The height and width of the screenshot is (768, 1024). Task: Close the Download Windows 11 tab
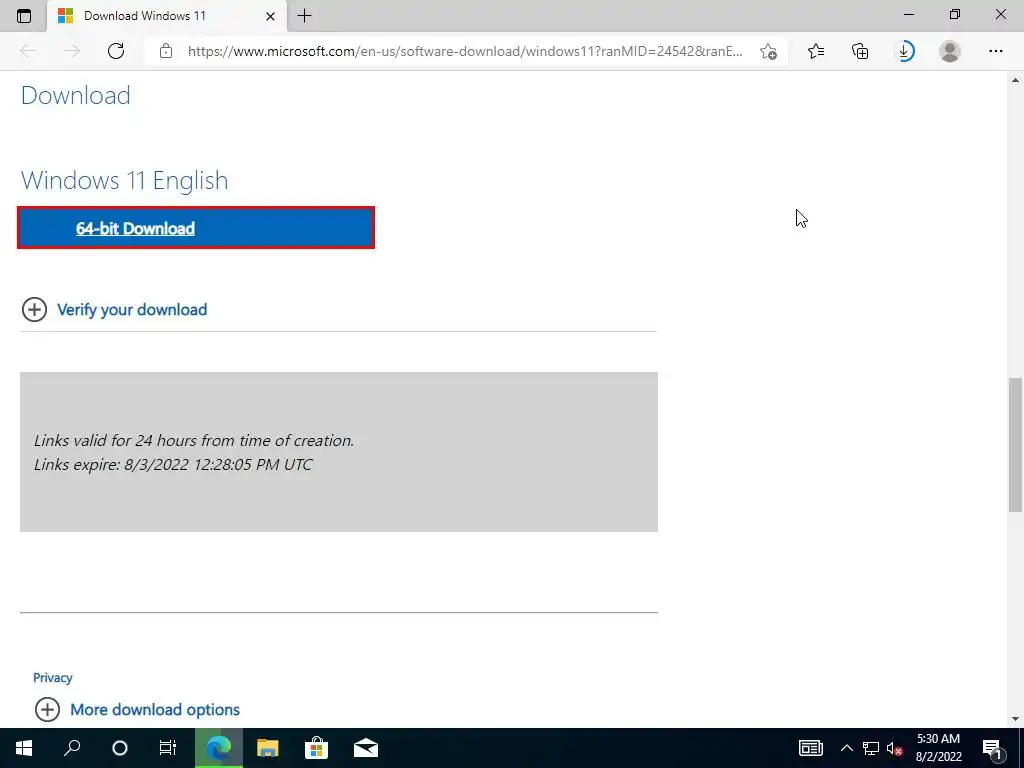(270, 16)
